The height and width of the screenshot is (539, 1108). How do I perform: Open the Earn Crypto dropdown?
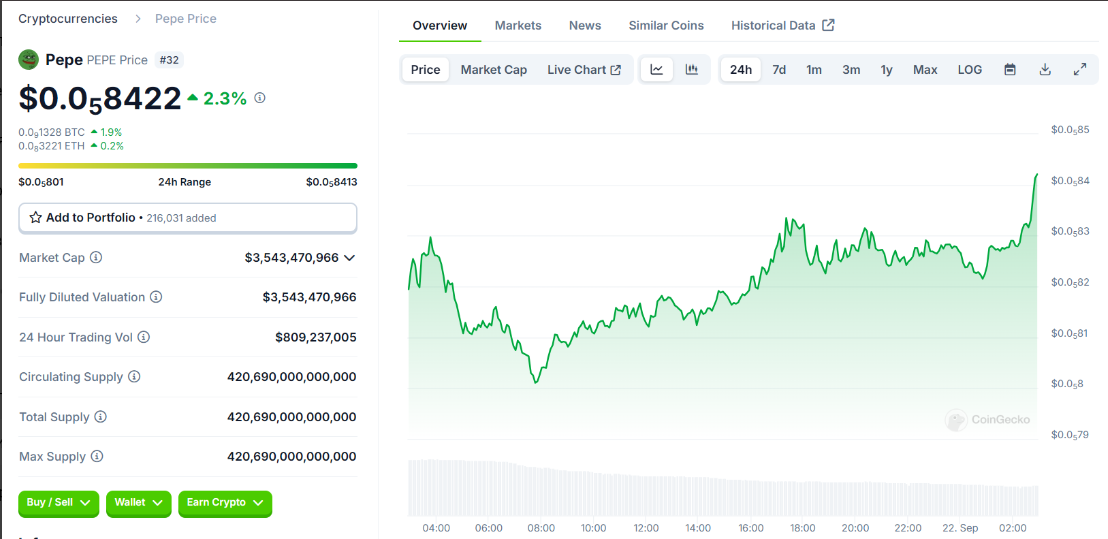pyautogui.click(x=225, y=503)
